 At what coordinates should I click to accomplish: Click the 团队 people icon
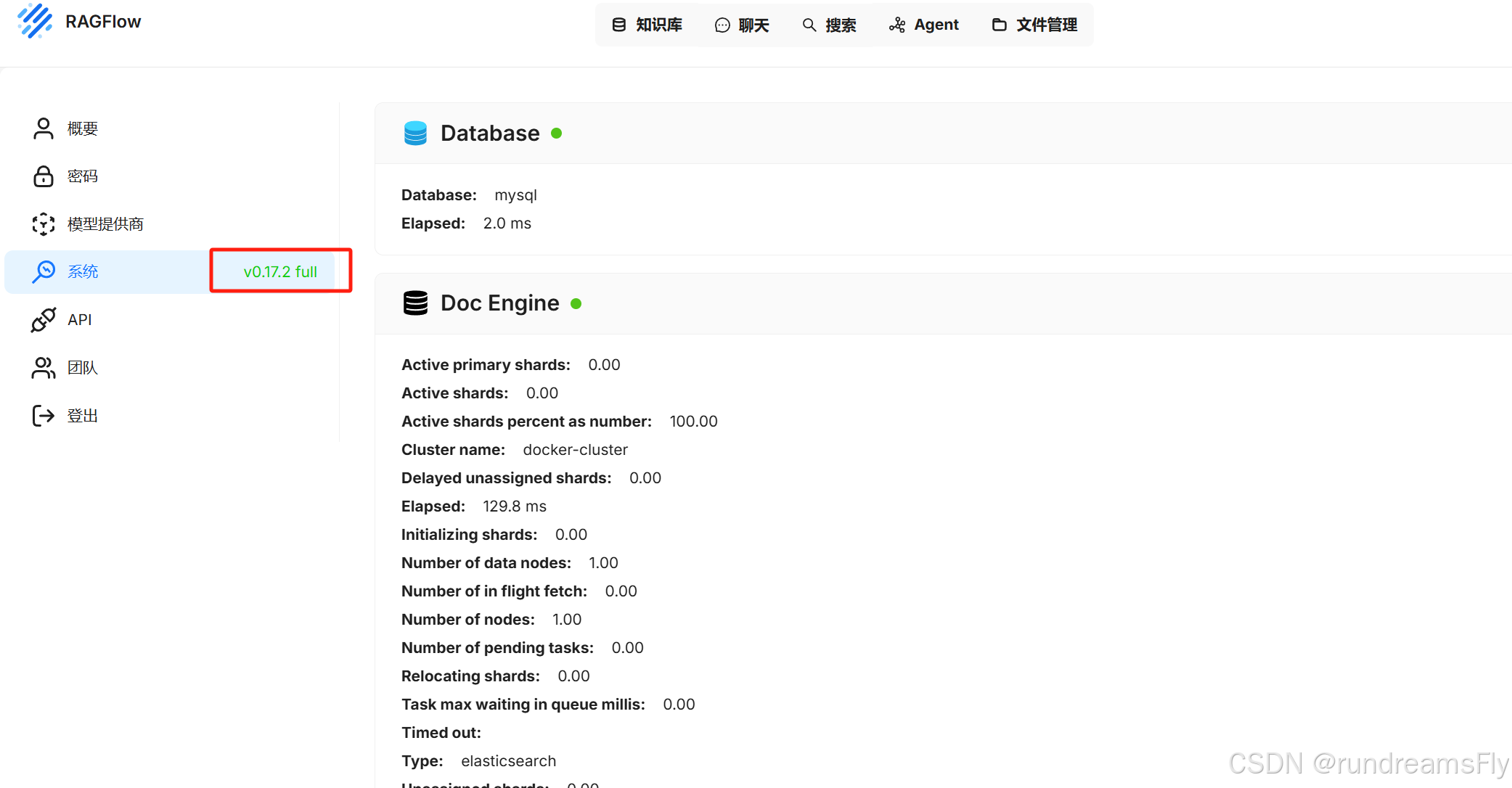point(44,368)
